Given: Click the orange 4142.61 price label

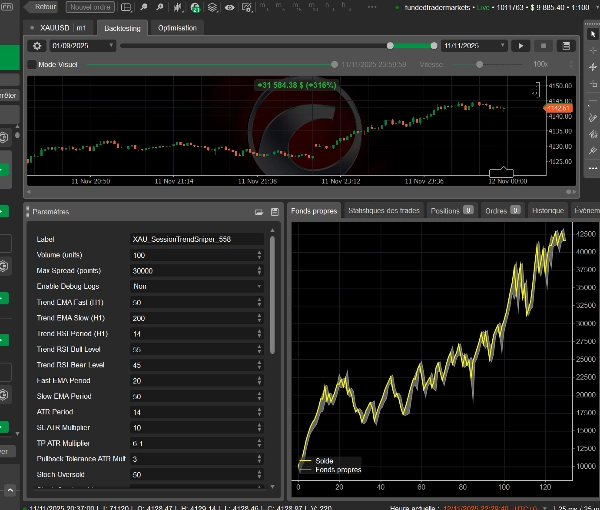Looking at the screenshot, I should (x=558, y=108).
